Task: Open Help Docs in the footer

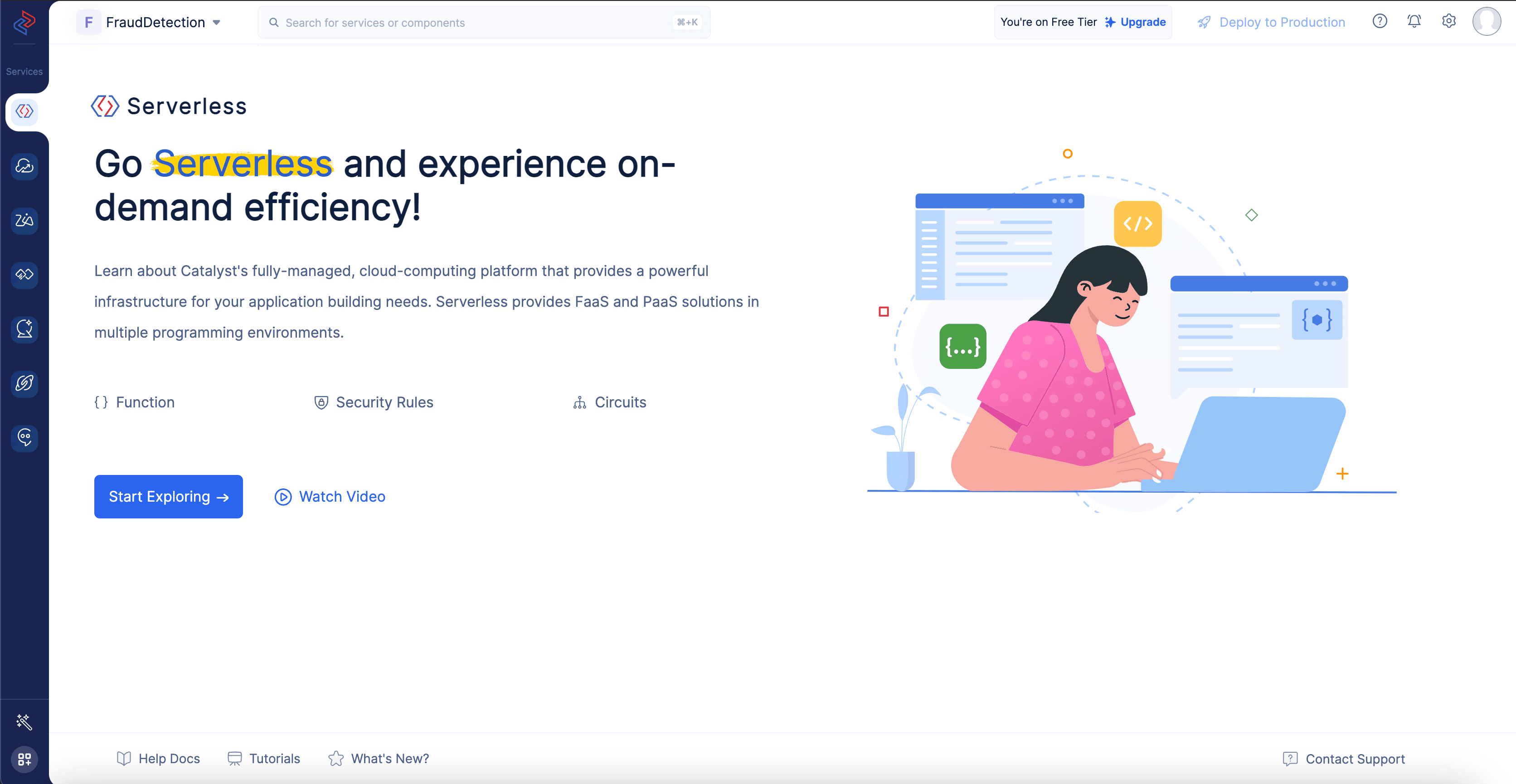Action: (158, 759)
